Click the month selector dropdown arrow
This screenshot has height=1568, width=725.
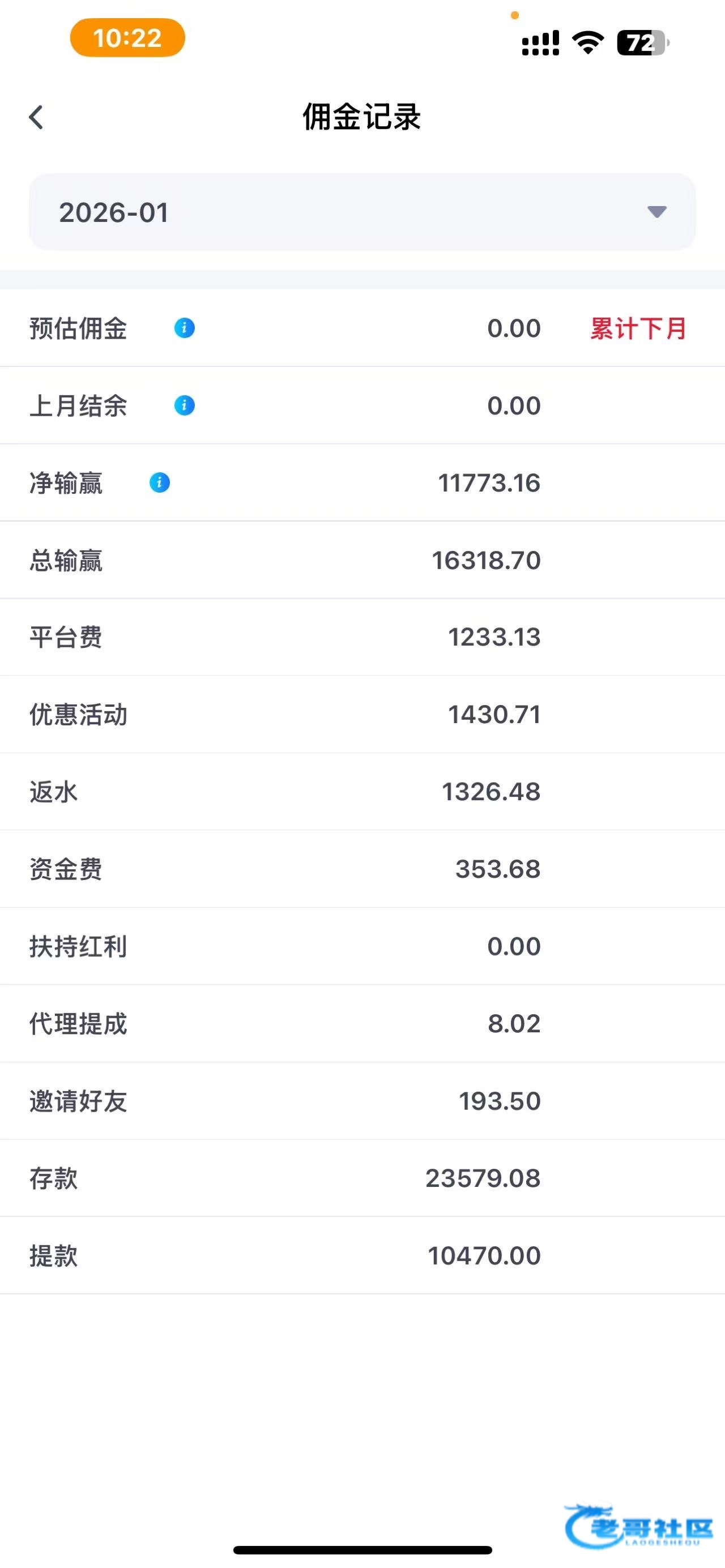tap(657, 212)
